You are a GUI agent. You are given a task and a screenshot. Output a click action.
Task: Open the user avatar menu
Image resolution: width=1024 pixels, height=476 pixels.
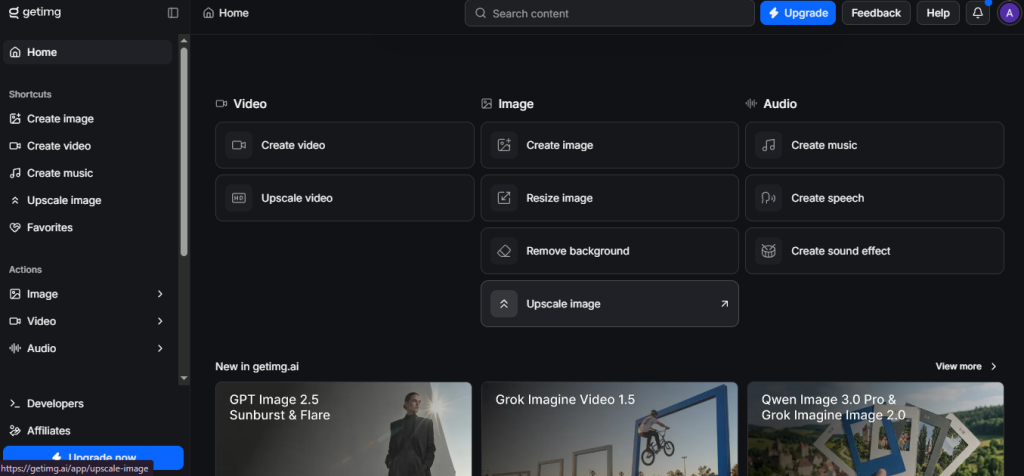click(1010, 13)
